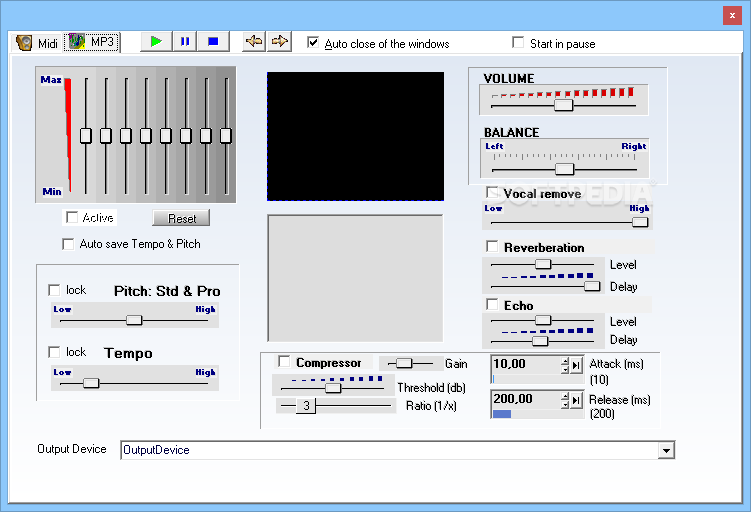Open the Output Device dropdown arrow
751x512 pixels.
pos(666,450)
